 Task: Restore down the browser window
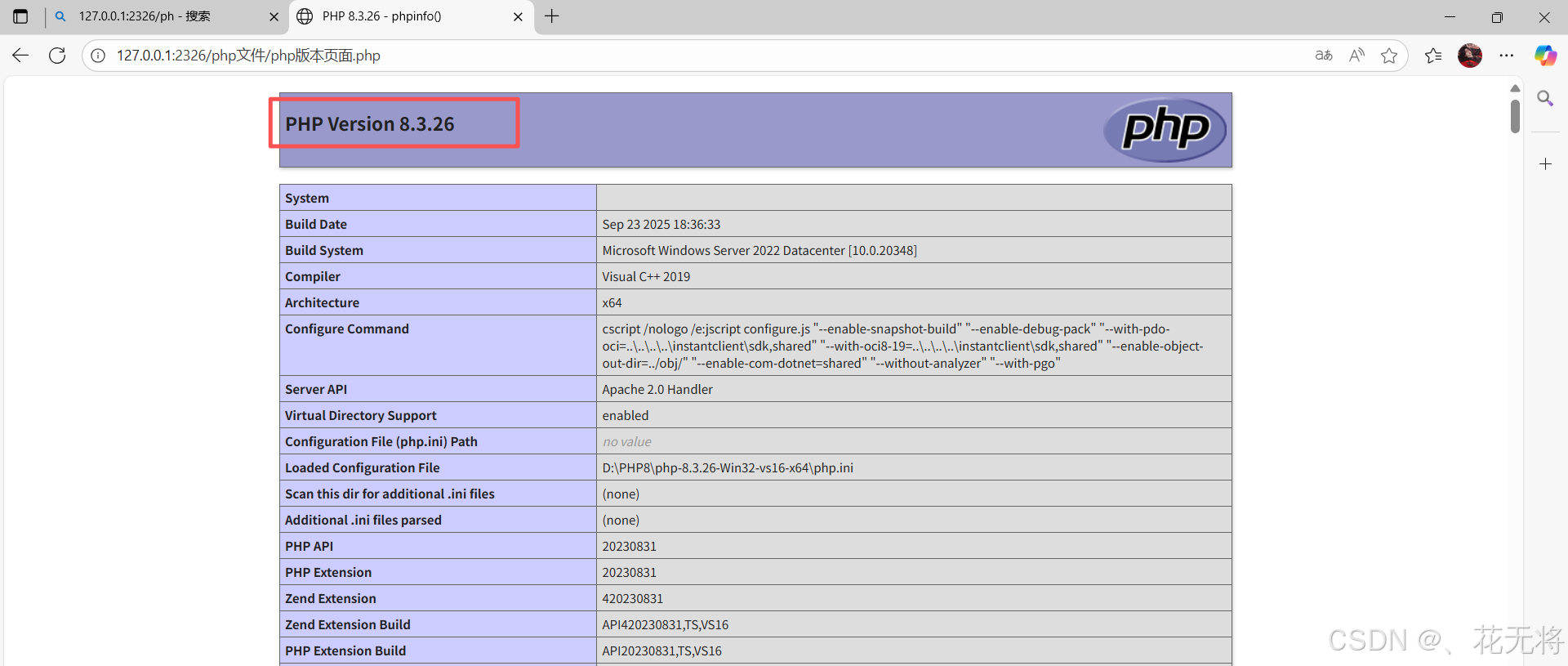[1497, 16]
